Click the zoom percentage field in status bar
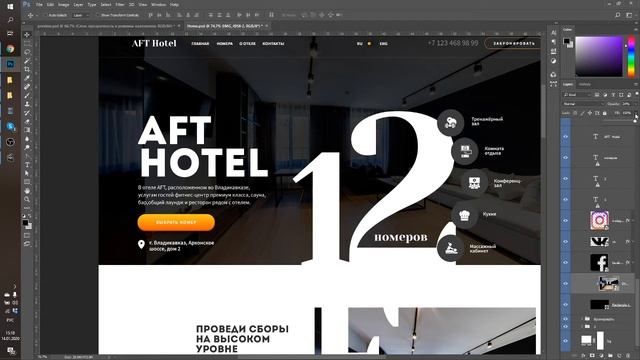 tap(42, 357)
